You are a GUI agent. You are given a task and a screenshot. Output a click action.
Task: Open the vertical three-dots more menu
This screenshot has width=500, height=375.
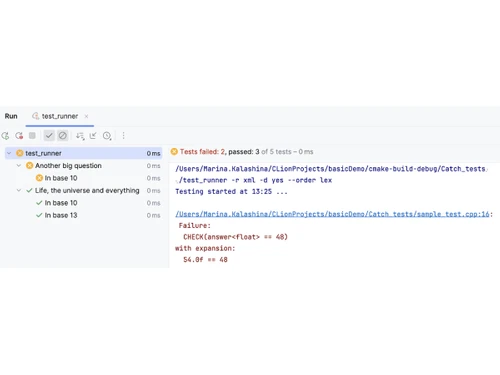point(123,135)
